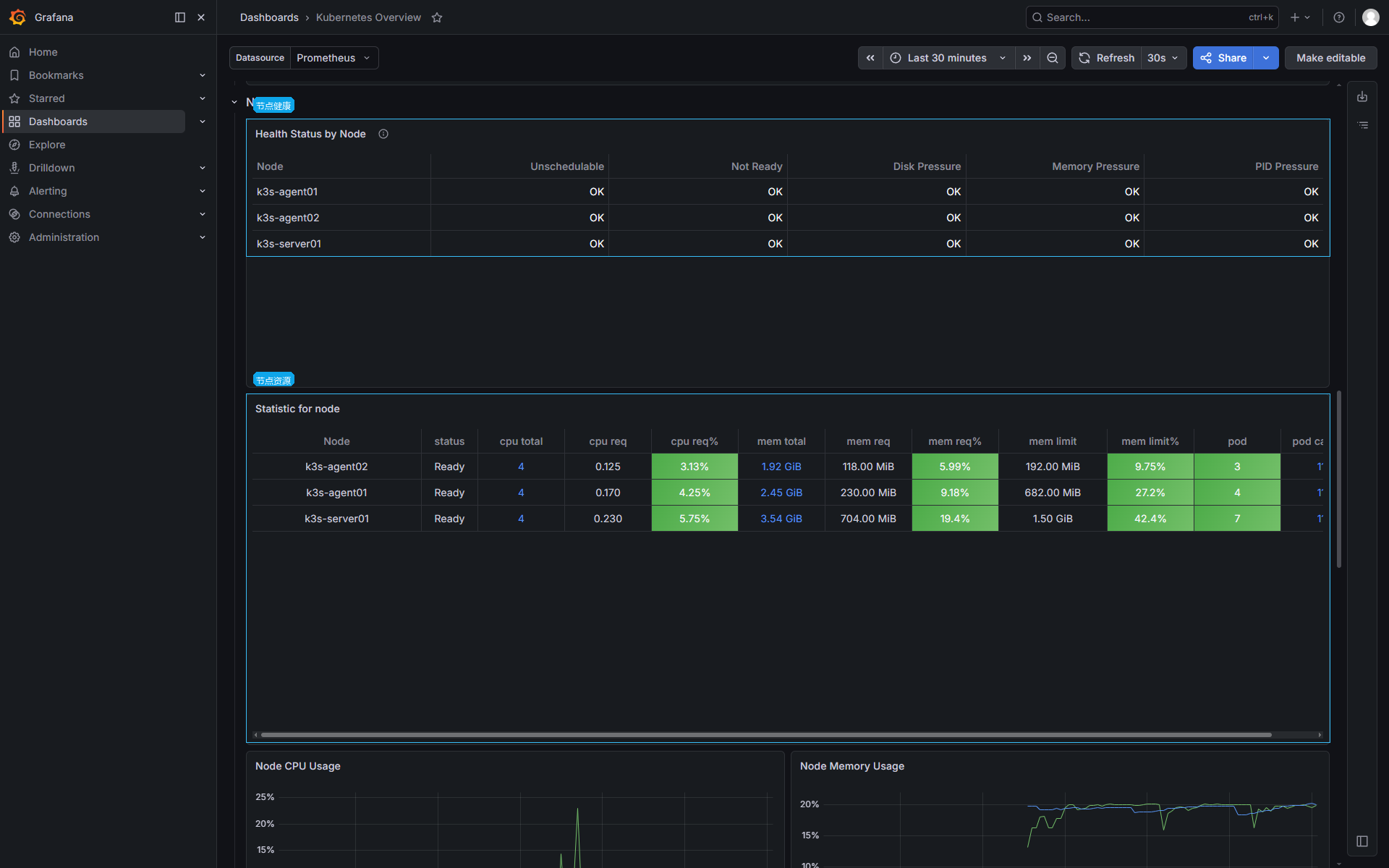Open Starred in sidebar

pyautogui.click(x=47, y=98)
